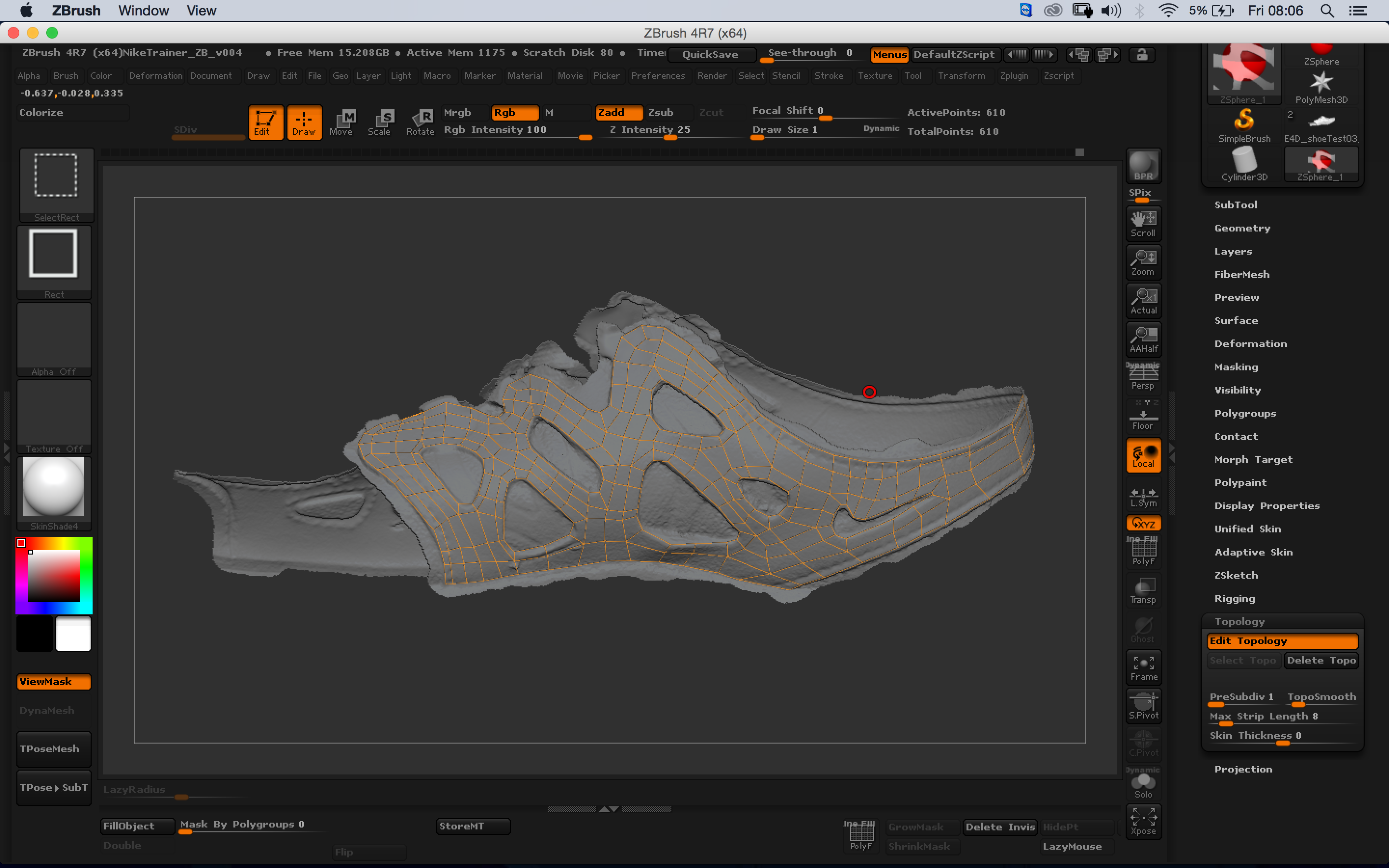1389x868 pixels.
Task: Expand the SubTool palette section
Action: tap(1236, 205)
